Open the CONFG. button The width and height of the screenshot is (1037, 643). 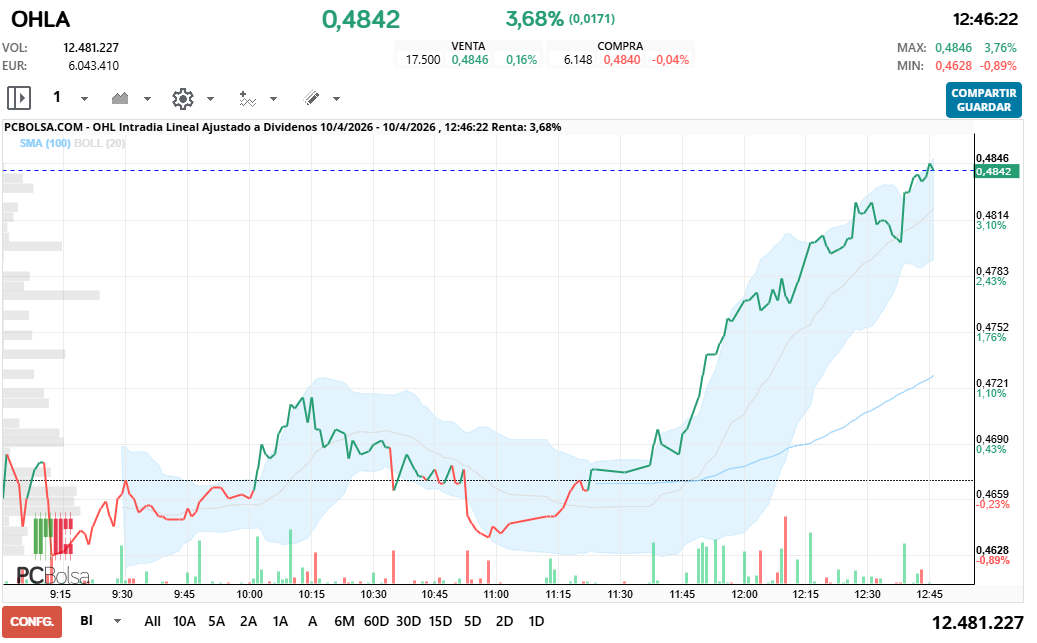coord(31,621)
